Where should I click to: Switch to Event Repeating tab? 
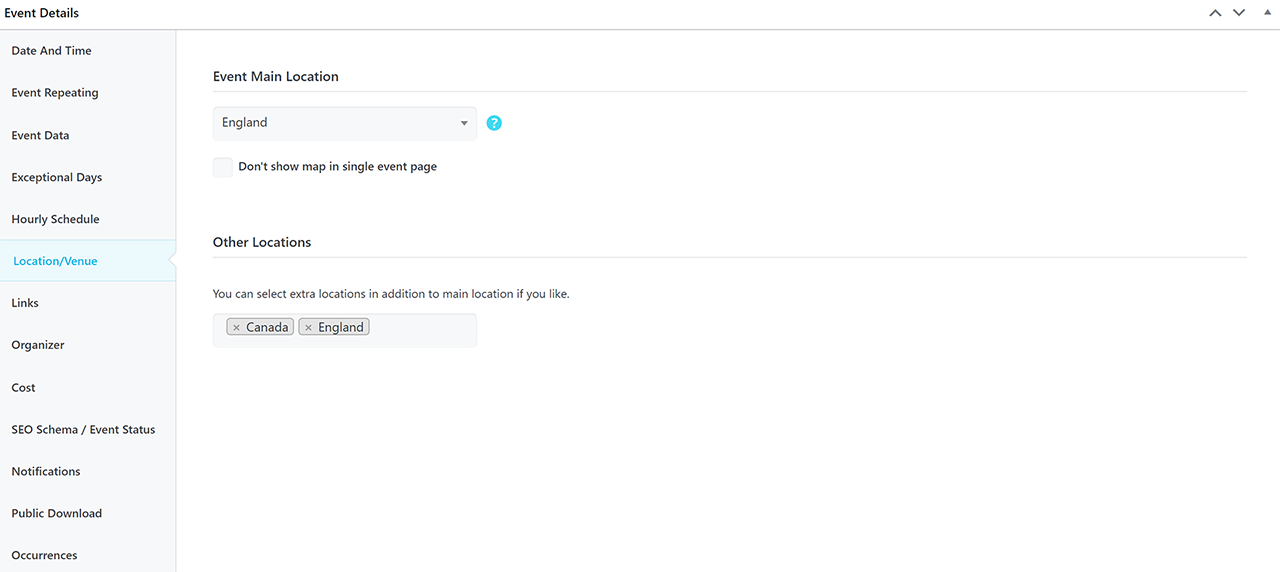[x=55, y=93]
